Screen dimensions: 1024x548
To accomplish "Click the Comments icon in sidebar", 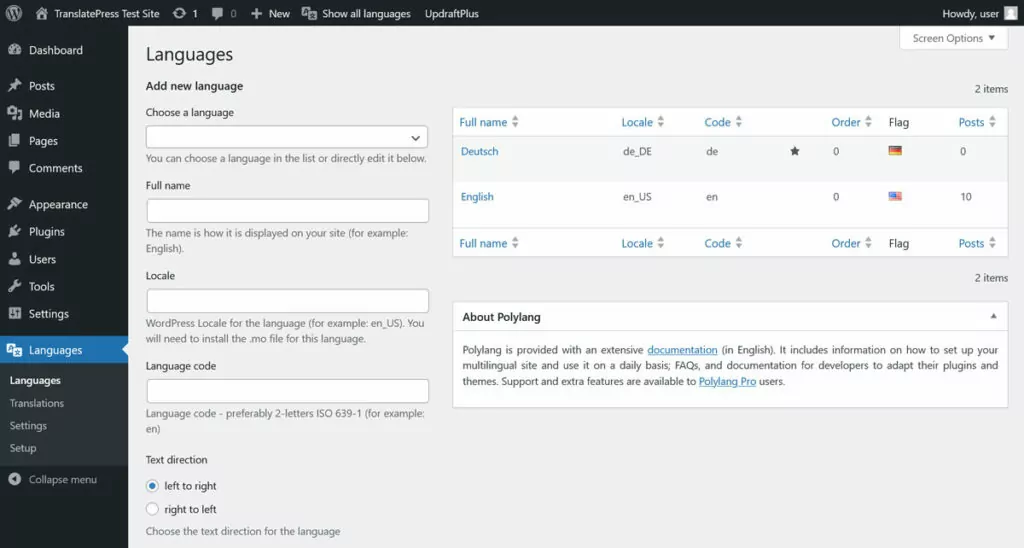I will [14, 168].
